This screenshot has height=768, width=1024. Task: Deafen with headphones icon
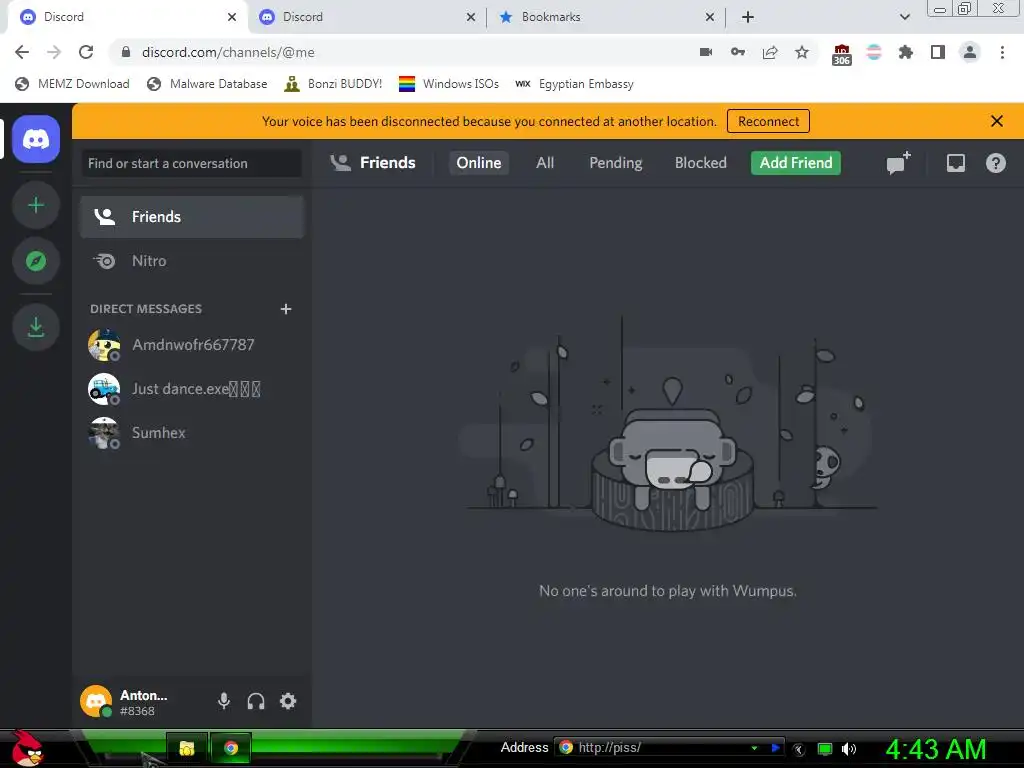coord(256,701)
